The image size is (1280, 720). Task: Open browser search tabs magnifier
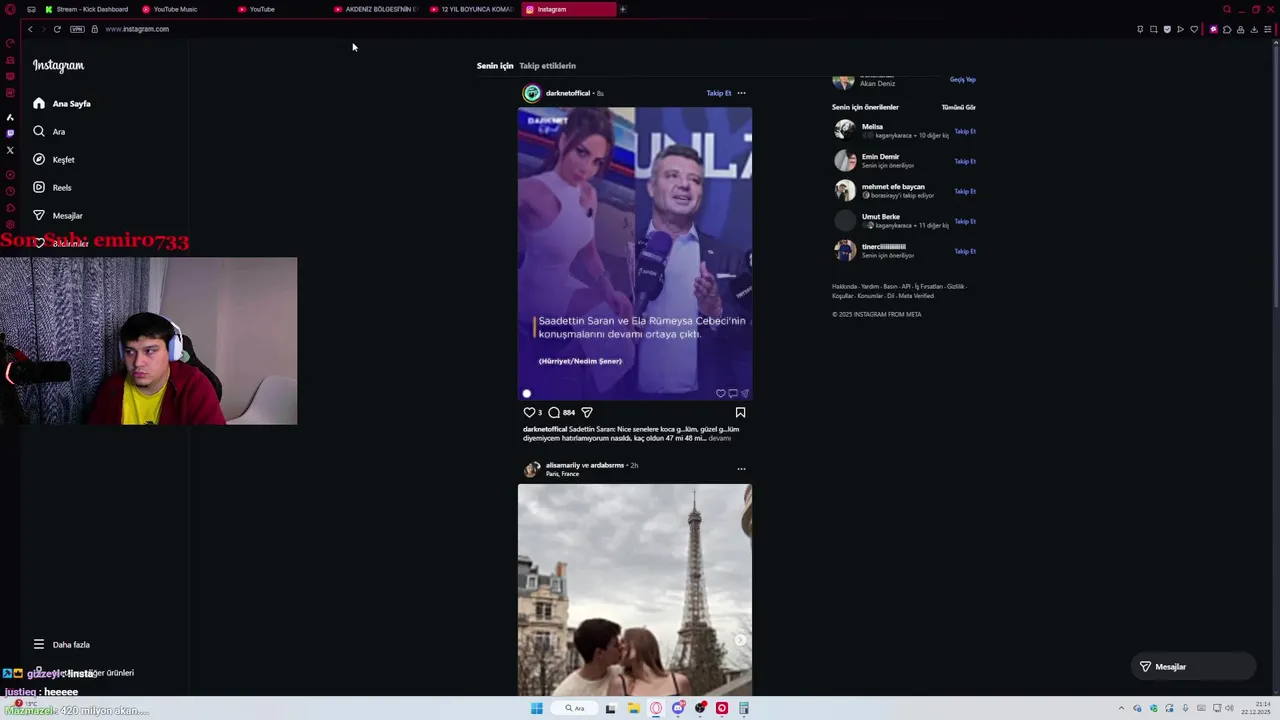pos(1226,9)
